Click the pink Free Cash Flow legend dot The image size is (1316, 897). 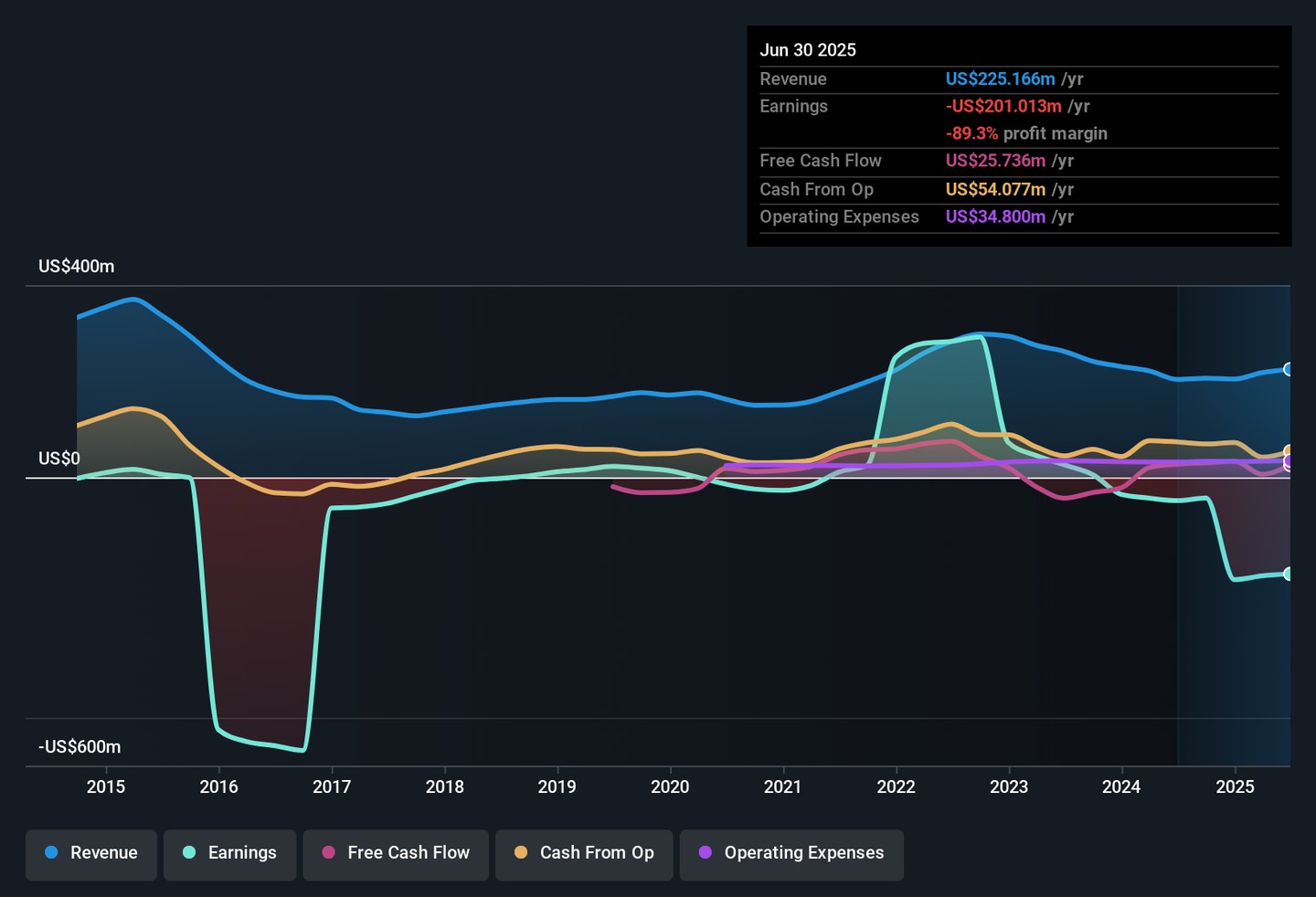329,852
